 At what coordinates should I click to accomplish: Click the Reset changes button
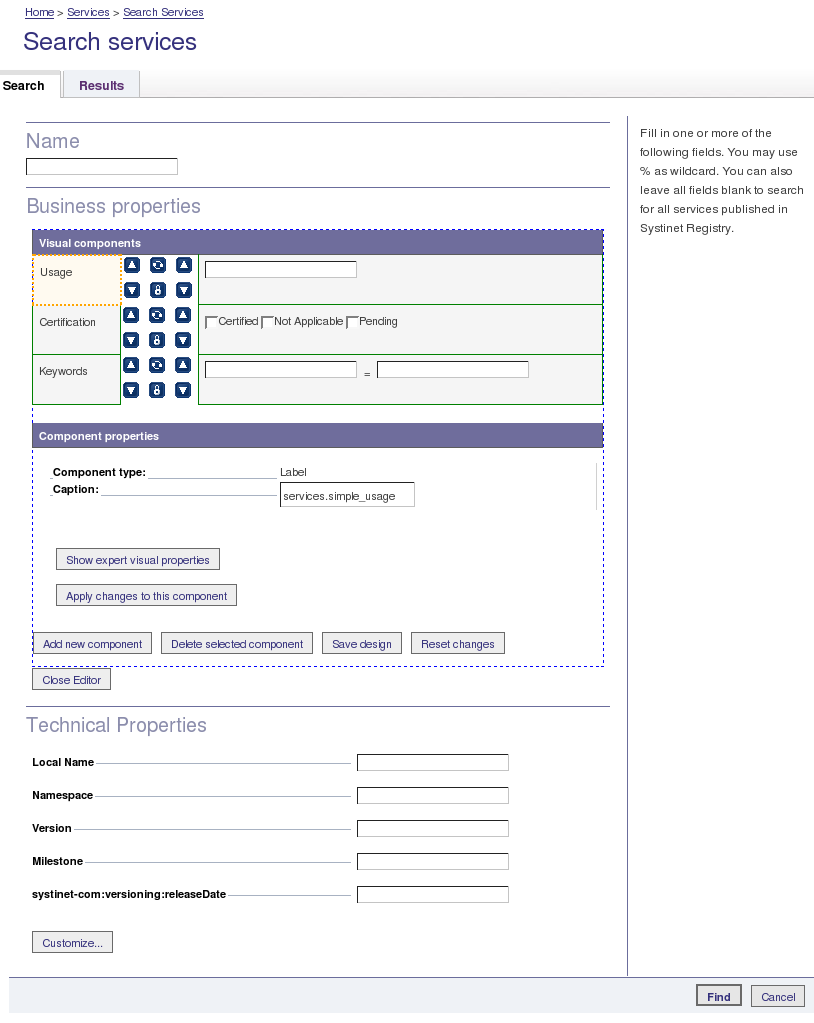pyautogui.click(x=457, y=643)
